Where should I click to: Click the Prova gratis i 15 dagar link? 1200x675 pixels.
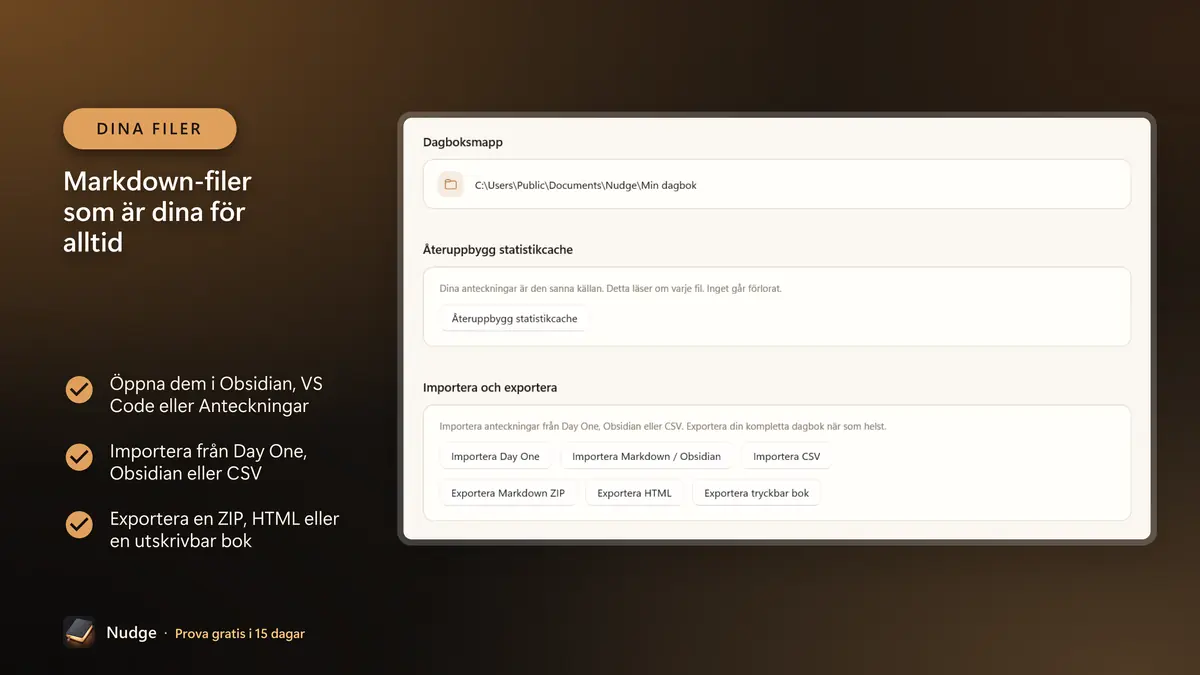(240, 634)
